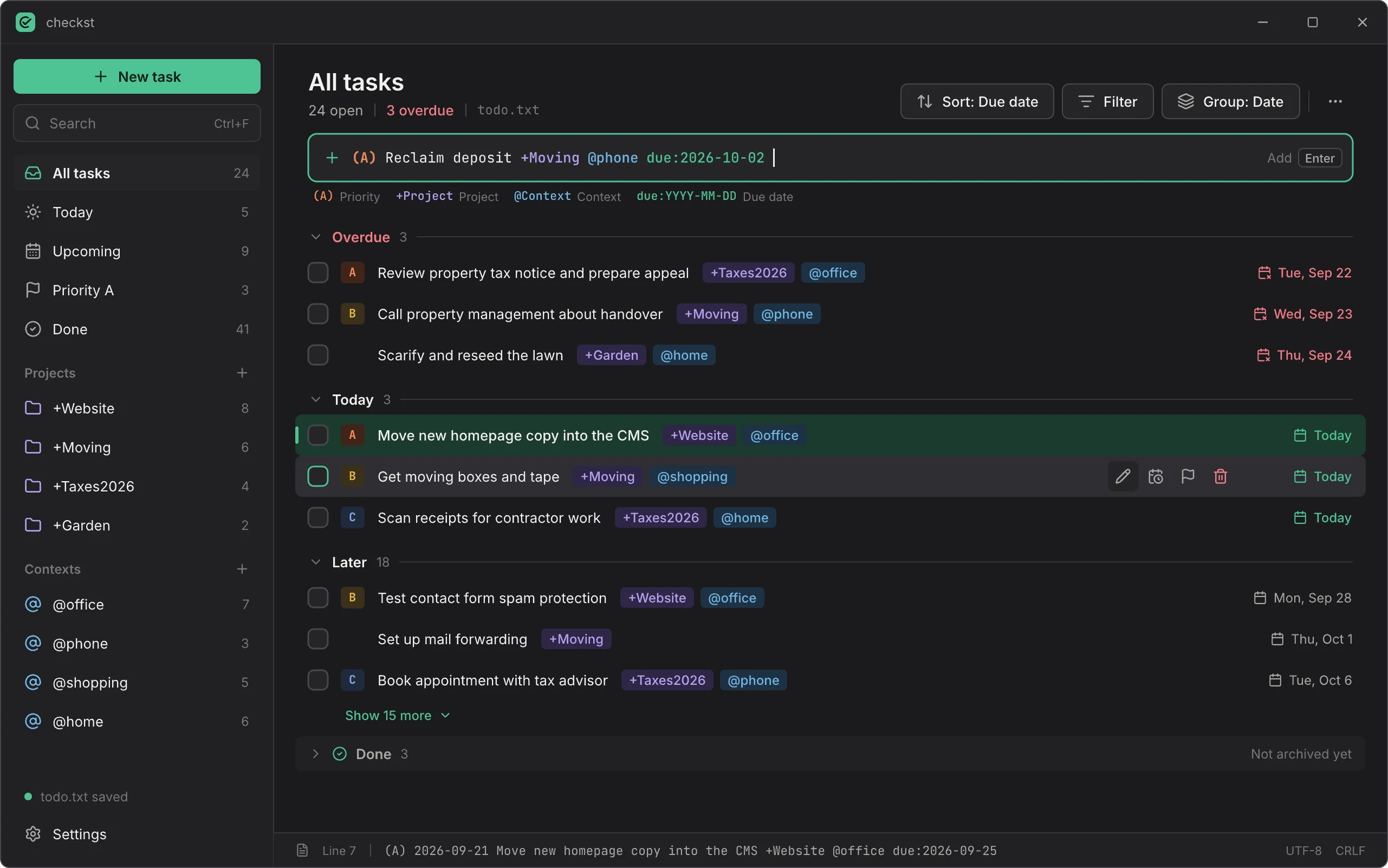Click the layers icon in Group button
The height and width of the screenshot is (868, 1388).
click(x=1185, y=102)
